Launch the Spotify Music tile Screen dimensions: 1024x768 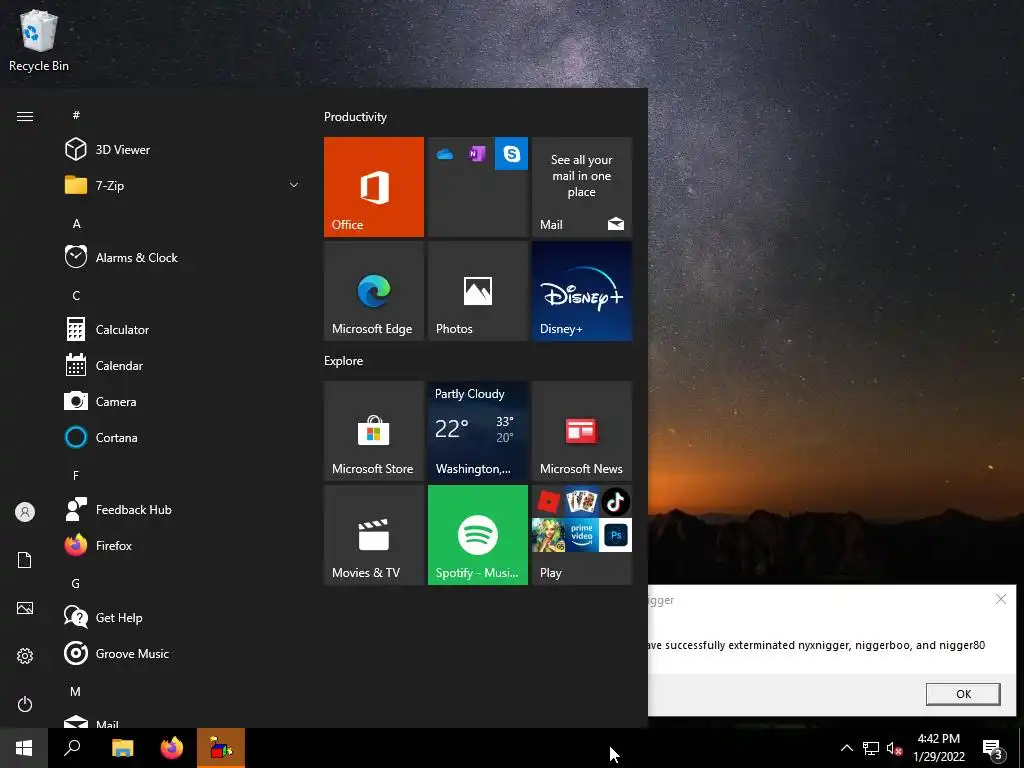tap(478, 535)
